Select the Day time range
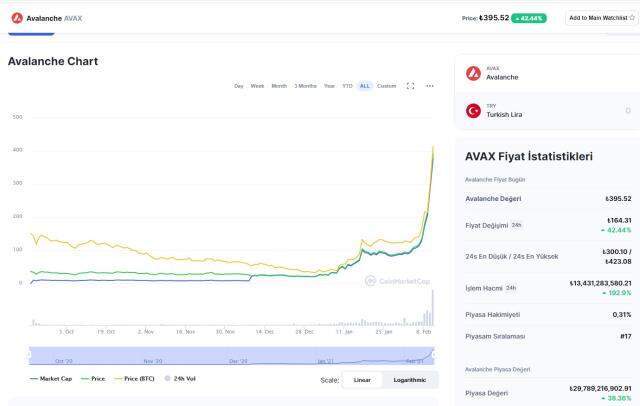The height and width of the screenshot is (406, 640). pos(239,86)
